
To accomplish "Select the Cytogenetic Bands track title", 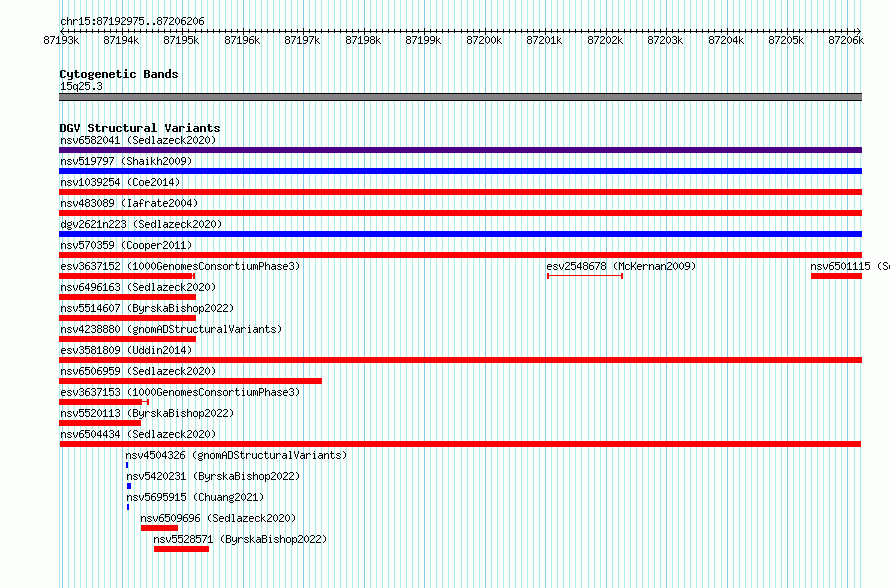I will [119, 74].
